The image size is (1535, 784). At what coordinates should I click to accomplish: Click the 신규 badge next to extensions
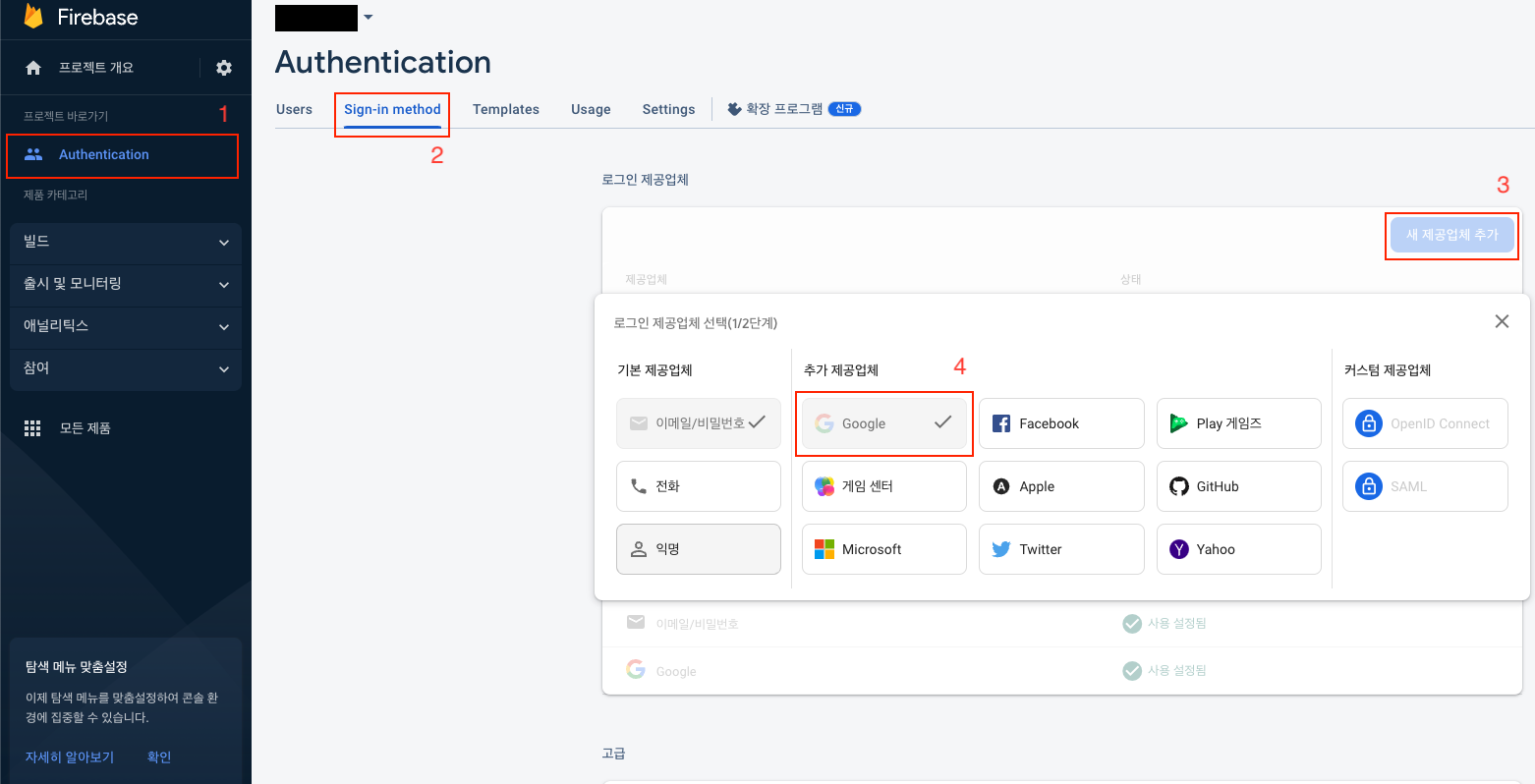[845, 109]
